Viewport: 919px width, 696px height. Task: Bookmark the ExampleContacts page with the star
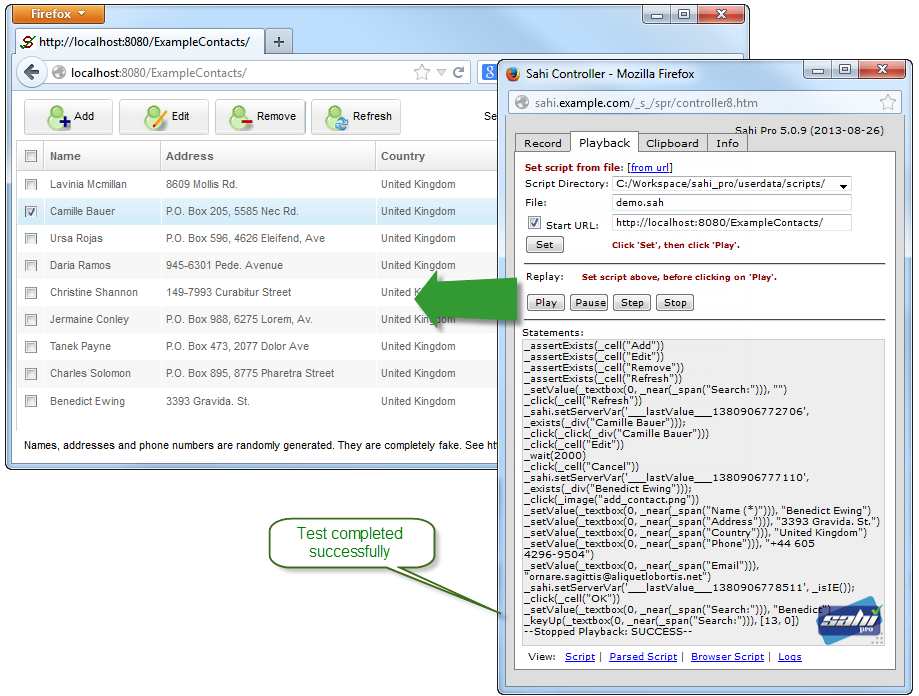421,73
